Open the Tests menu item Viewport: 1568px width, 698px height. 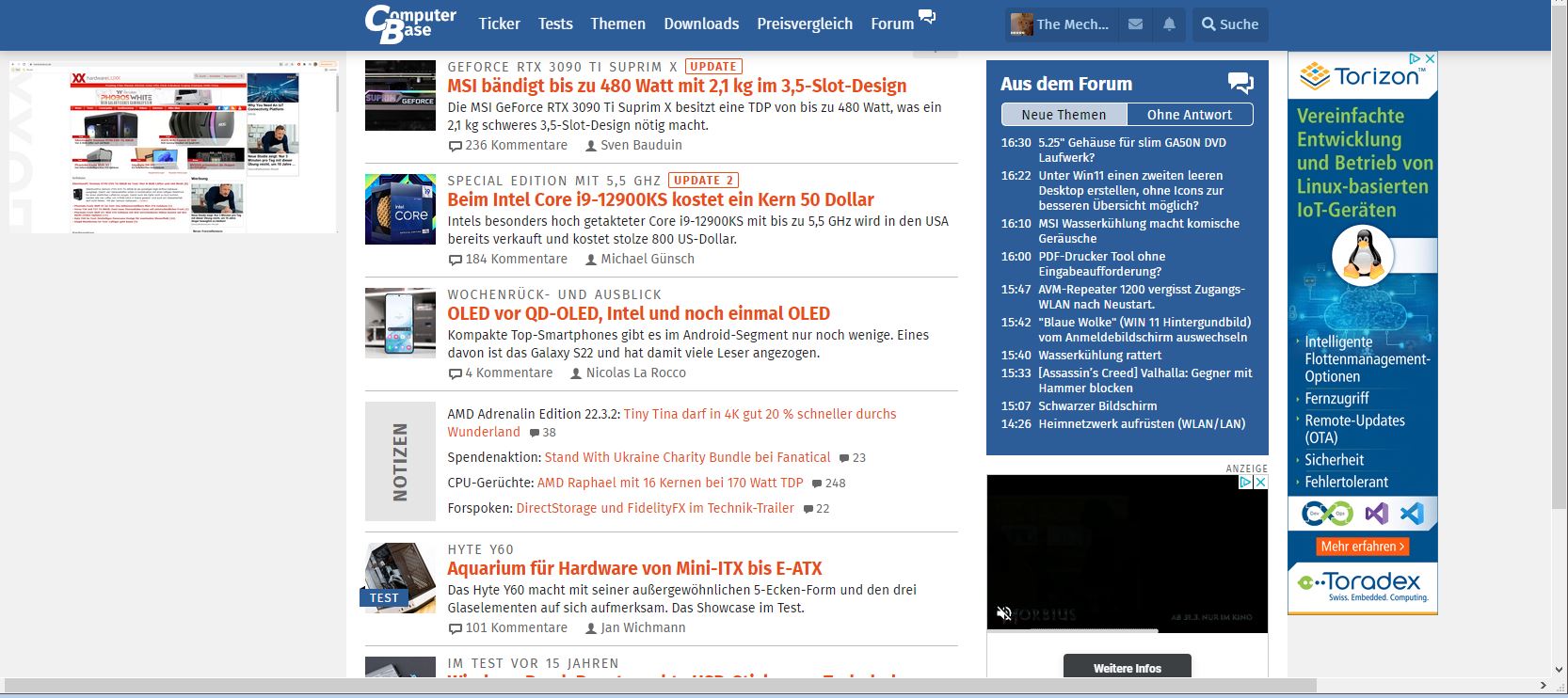pyautogui.click(x=555, y=24)
